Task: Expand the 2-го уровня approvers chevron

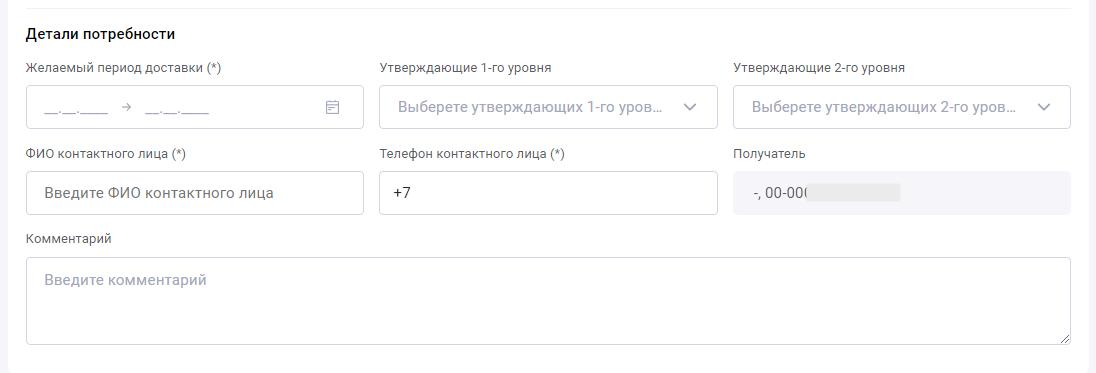Action: point(1044,108)
